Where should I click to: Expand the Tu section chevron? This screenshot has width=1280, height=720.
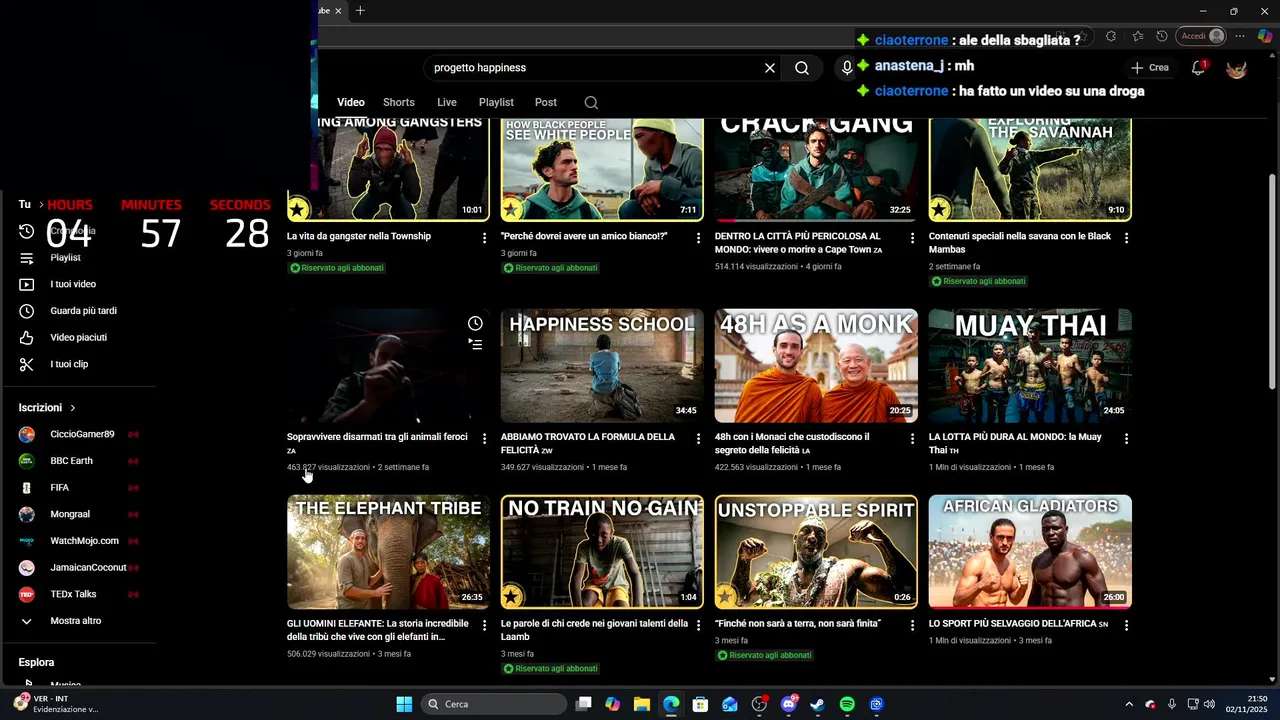[x=44, y=205]
